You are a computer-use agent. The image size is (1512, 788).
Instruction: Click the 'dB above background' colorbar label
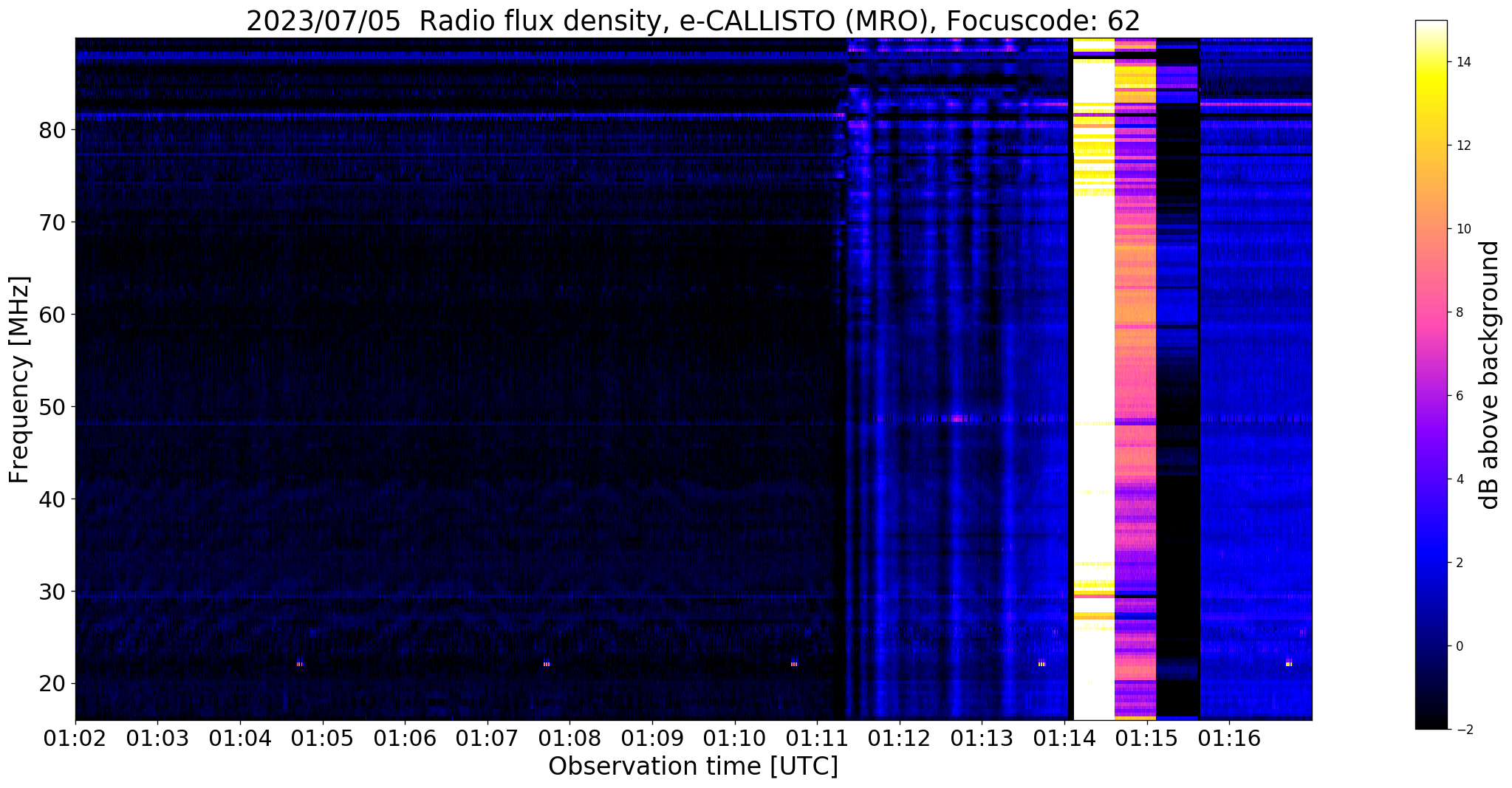(x=1490, y=375)
